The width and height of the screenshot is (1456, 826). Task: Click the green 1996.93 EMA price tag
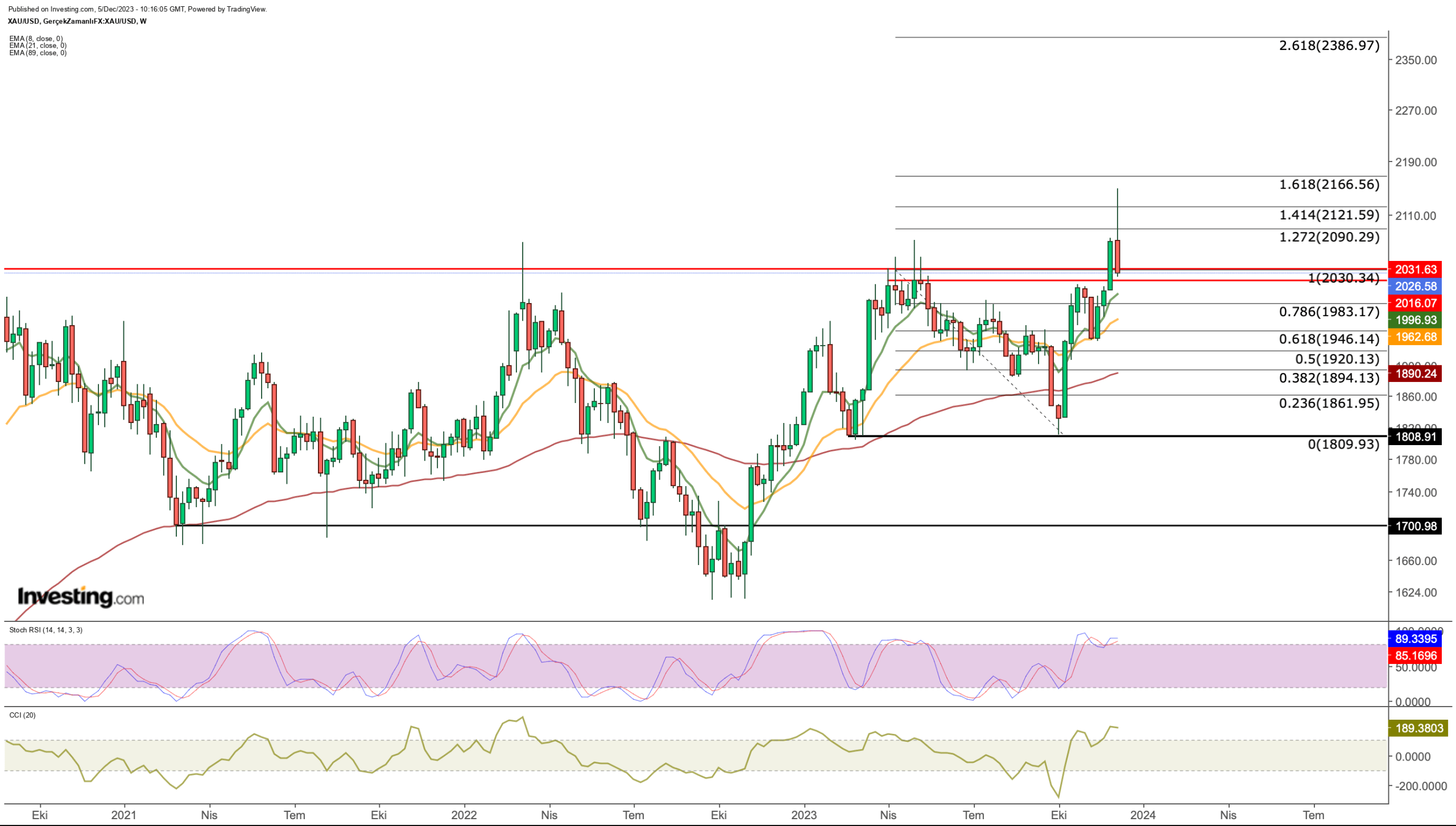[x=1416, y=320]
